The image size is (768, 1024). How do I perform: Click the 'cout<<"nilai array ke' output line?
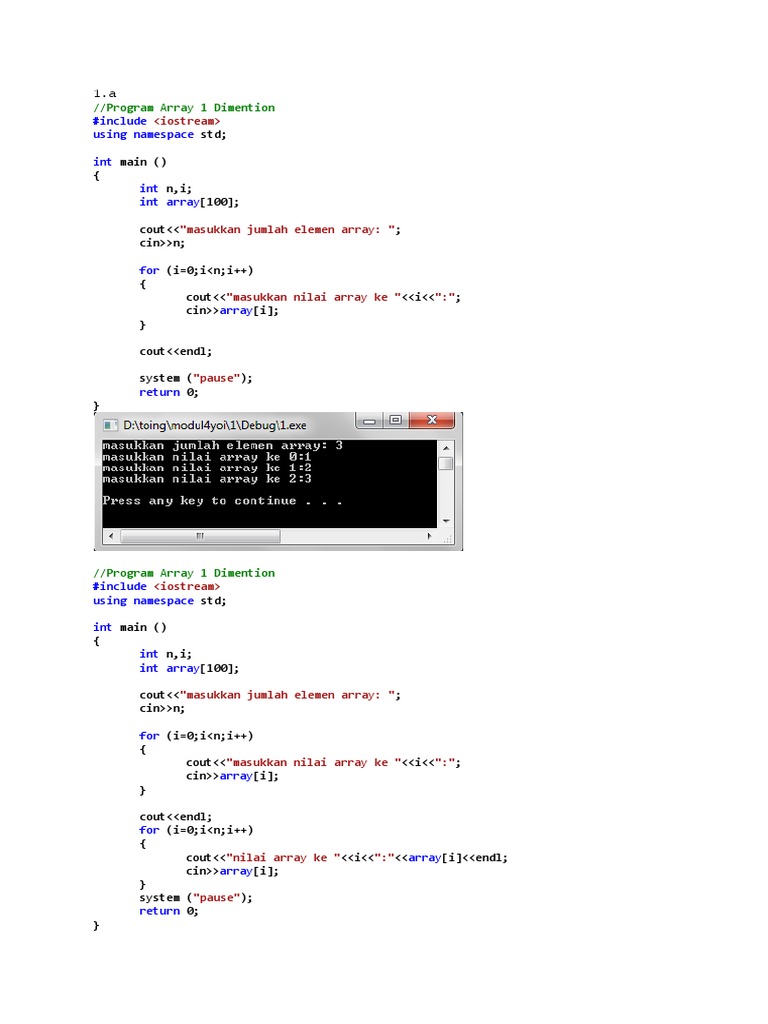[347, 857]
